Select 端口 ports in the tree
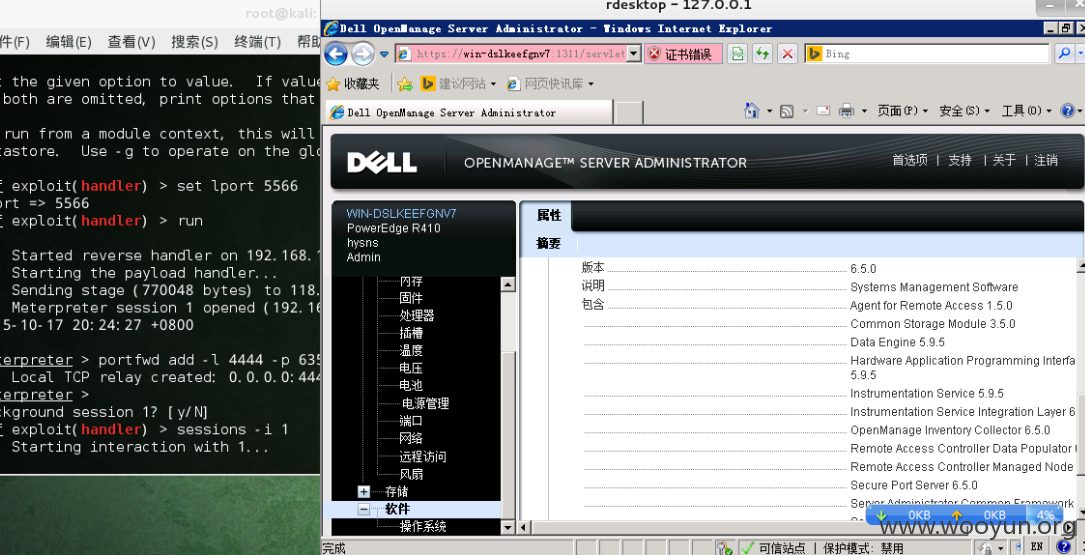1085x555 pixels. click(411, 421)
